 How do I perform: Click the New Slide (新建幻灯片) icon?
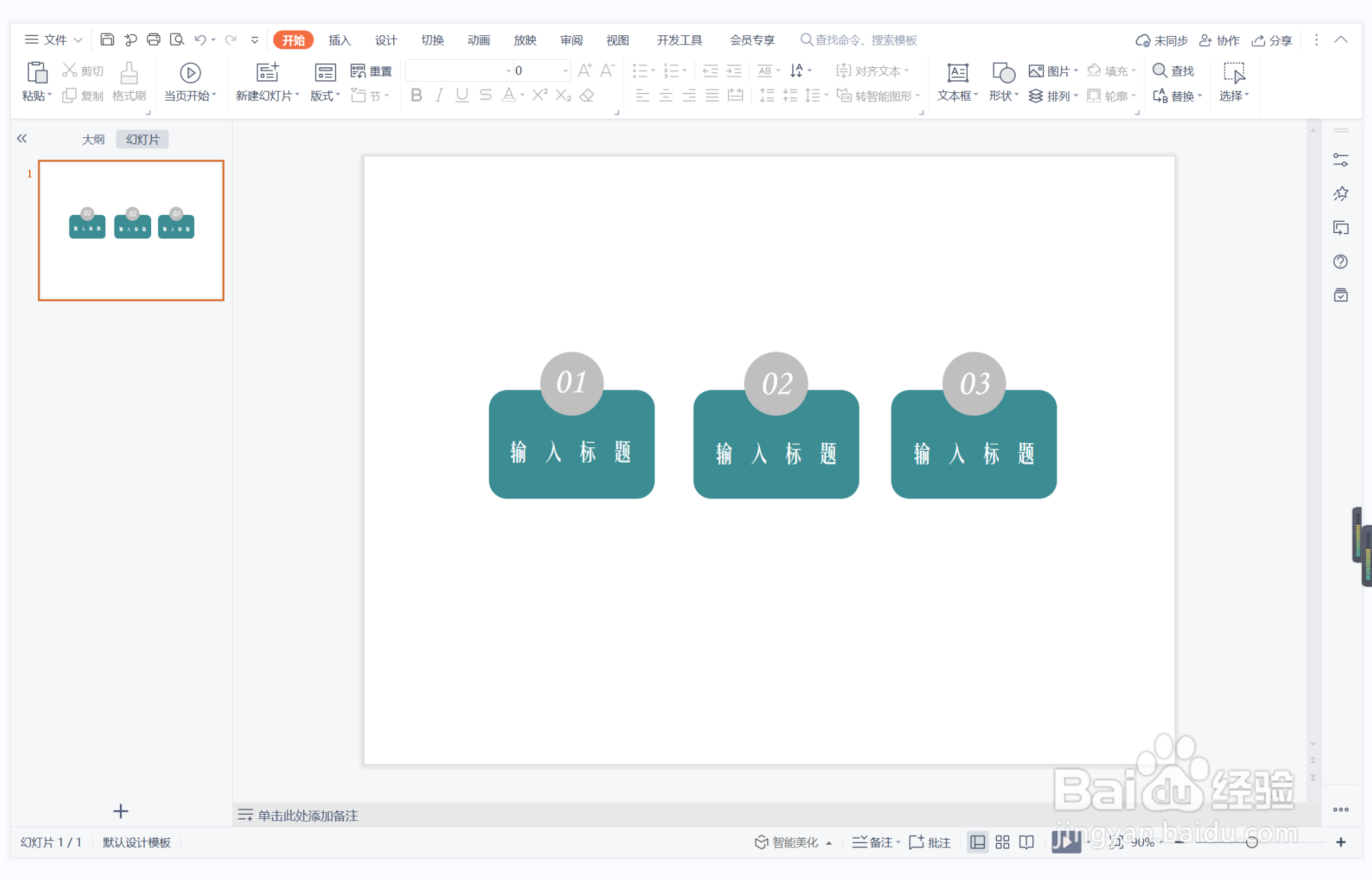(267, 73)
